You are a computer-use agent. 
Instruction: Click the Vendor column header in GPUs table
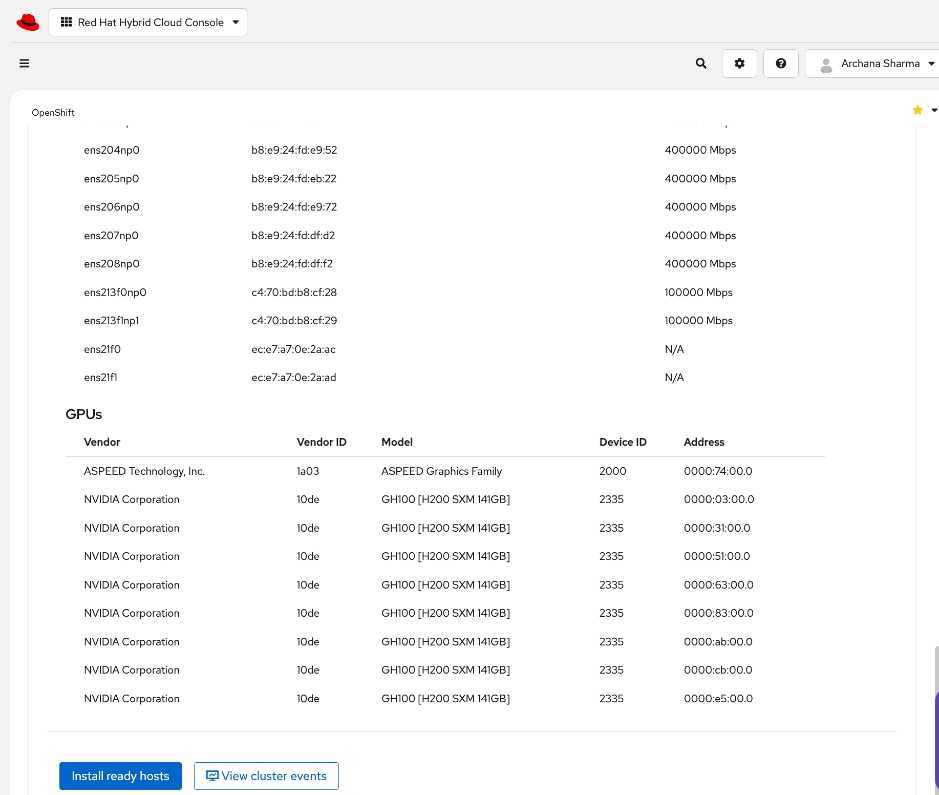click(x=102, y=442)
